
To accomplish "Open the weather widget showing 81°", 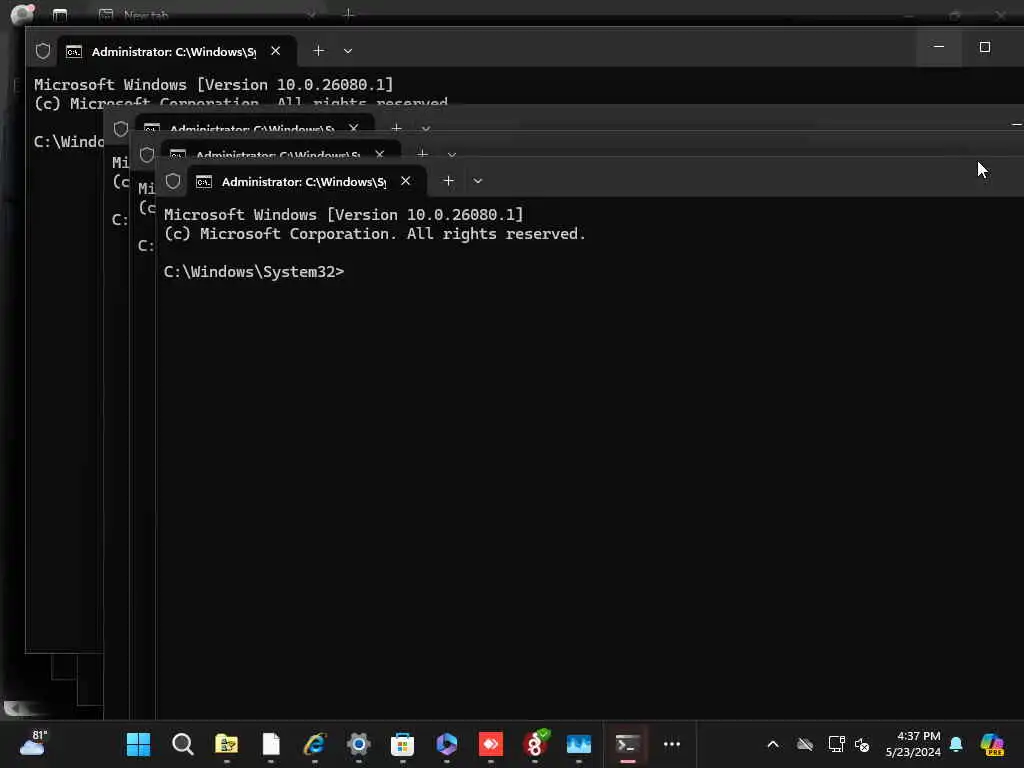I will point(33,743).
